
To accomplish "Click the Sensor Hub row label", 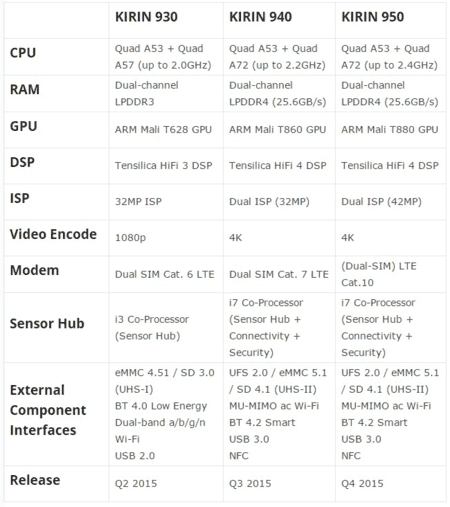I will click(x=47, y=324).
